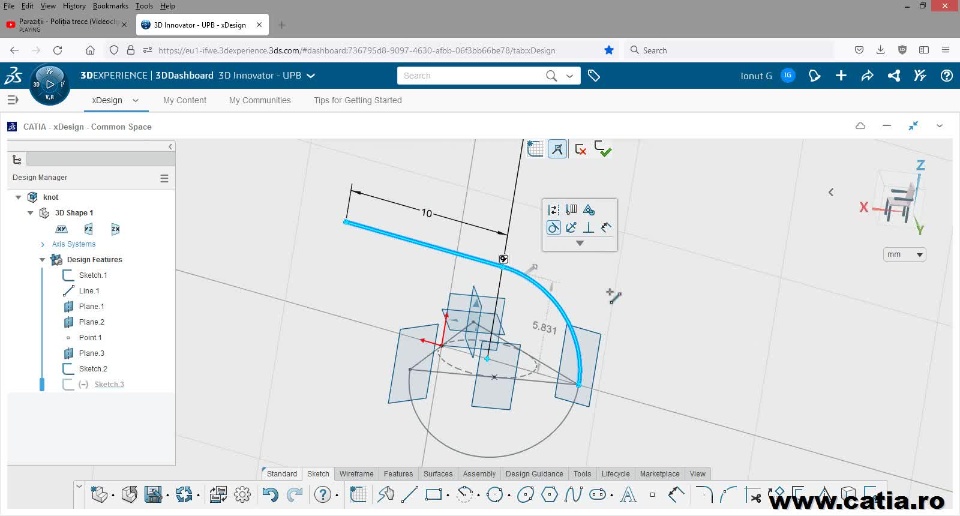The width and height of the screenshot is (960, 516).
Task: Click the Update refresh icon in toolbar
Action: coord(184,495)
